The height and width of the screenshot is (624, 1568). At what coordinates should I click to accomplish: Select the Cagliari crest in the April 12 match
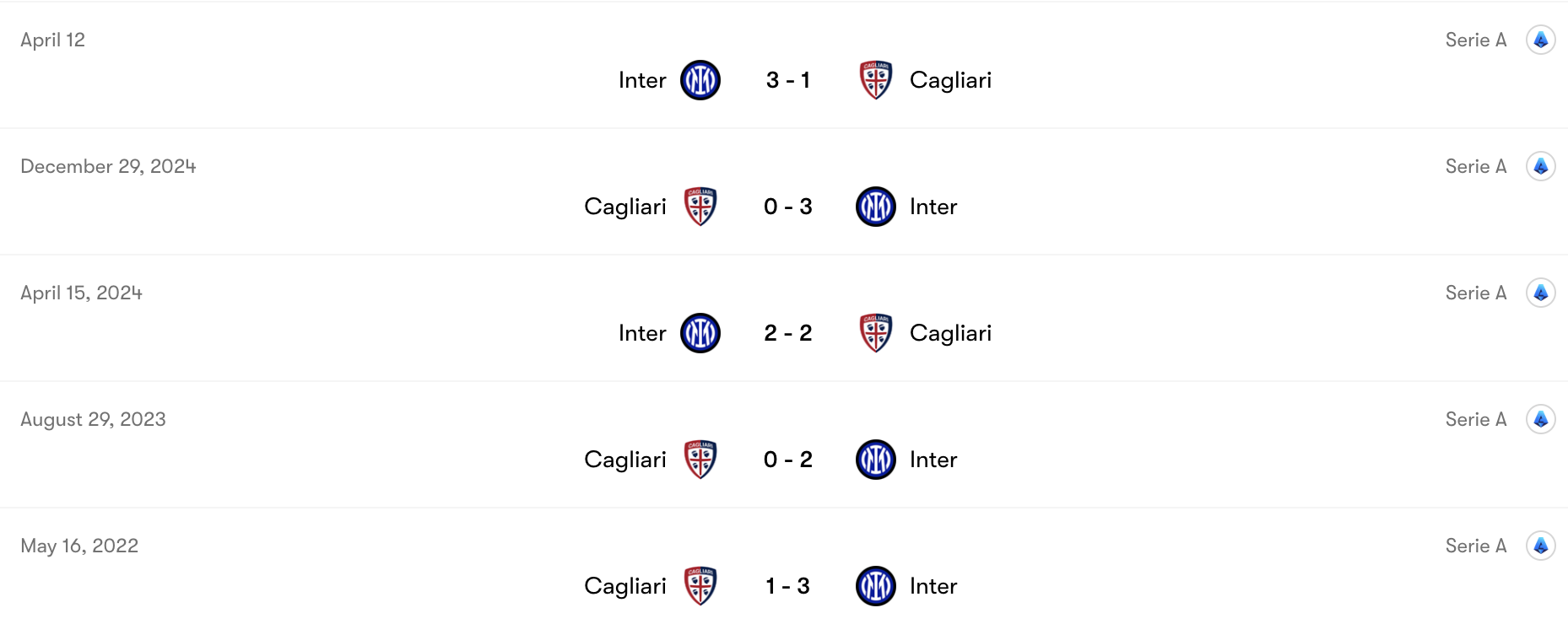coord(875,80)
